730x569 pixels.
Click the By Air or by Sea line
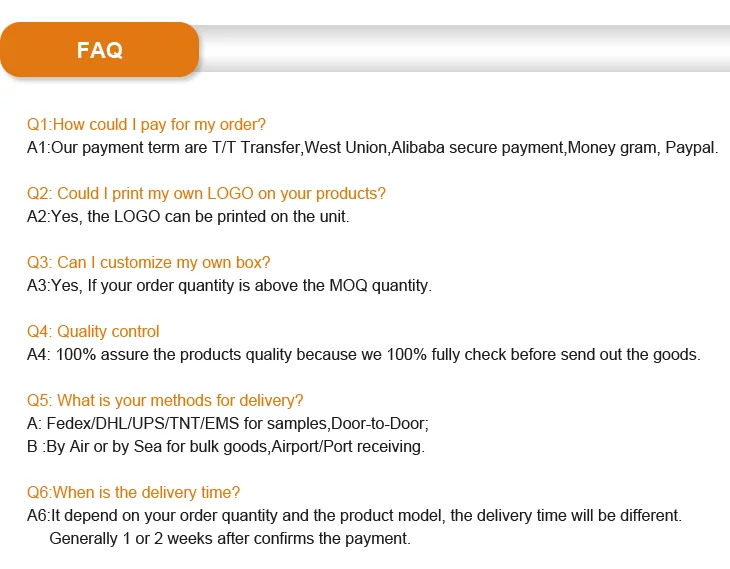[226, 446]
